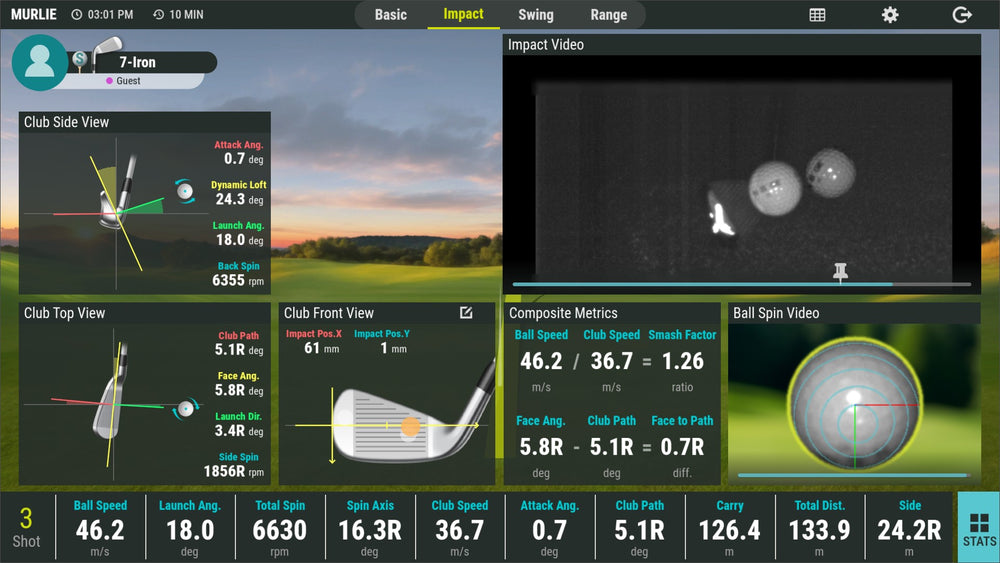Click the Smash Factor value
The image size is (1000, 563).
tap(682, 361)
